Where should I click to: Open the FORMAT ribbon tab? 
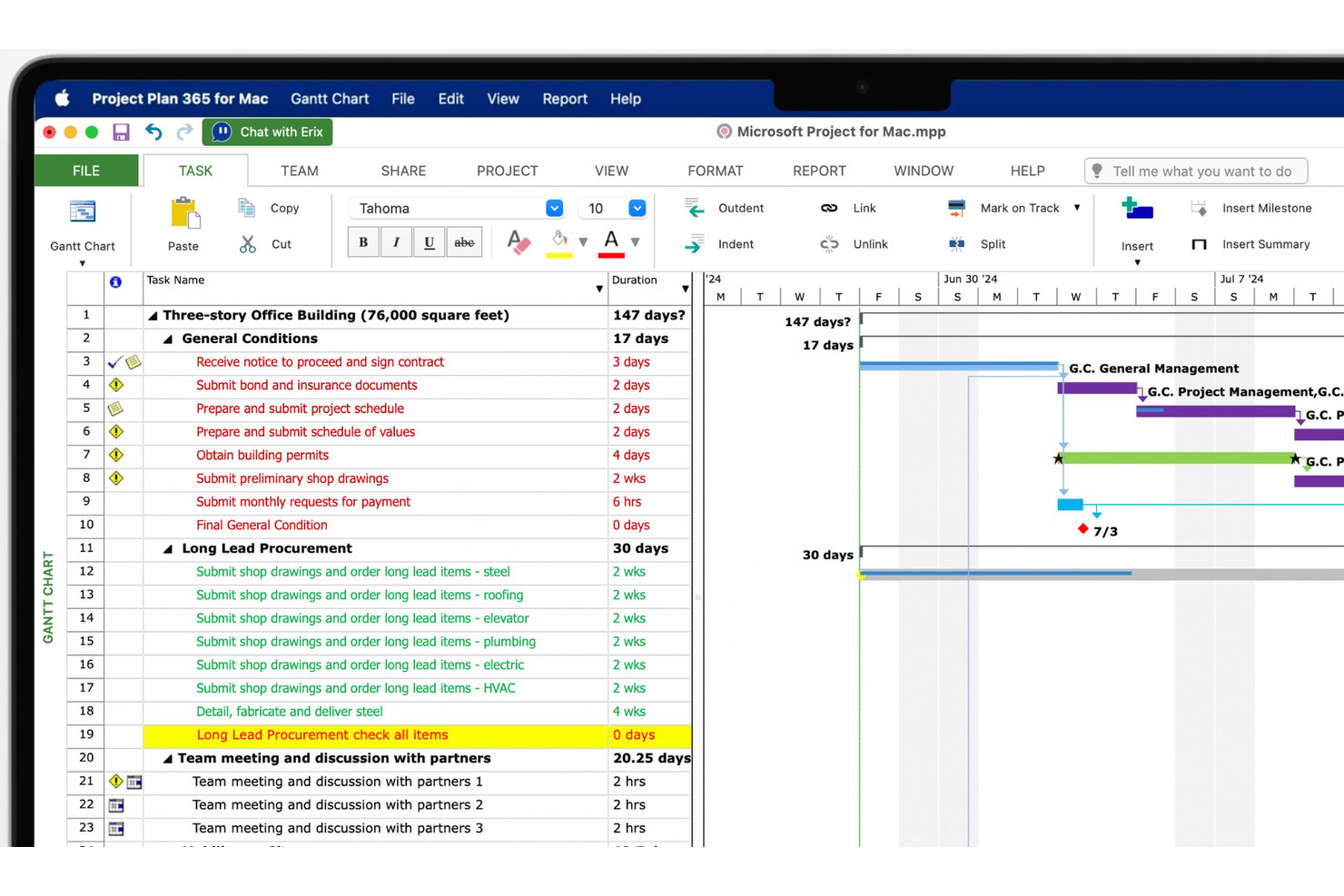(716, 171)
